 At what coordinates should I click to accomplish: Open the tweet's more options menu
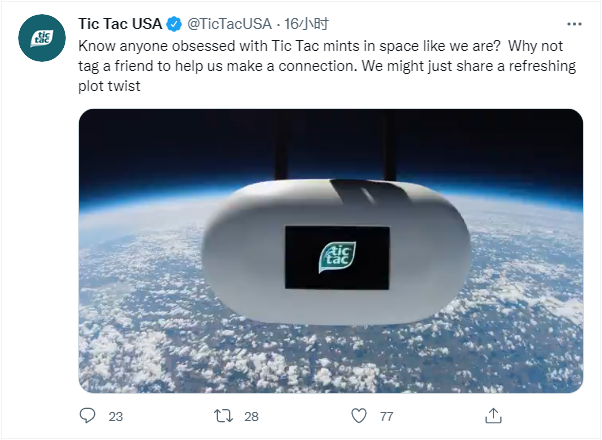coord(574,24)
